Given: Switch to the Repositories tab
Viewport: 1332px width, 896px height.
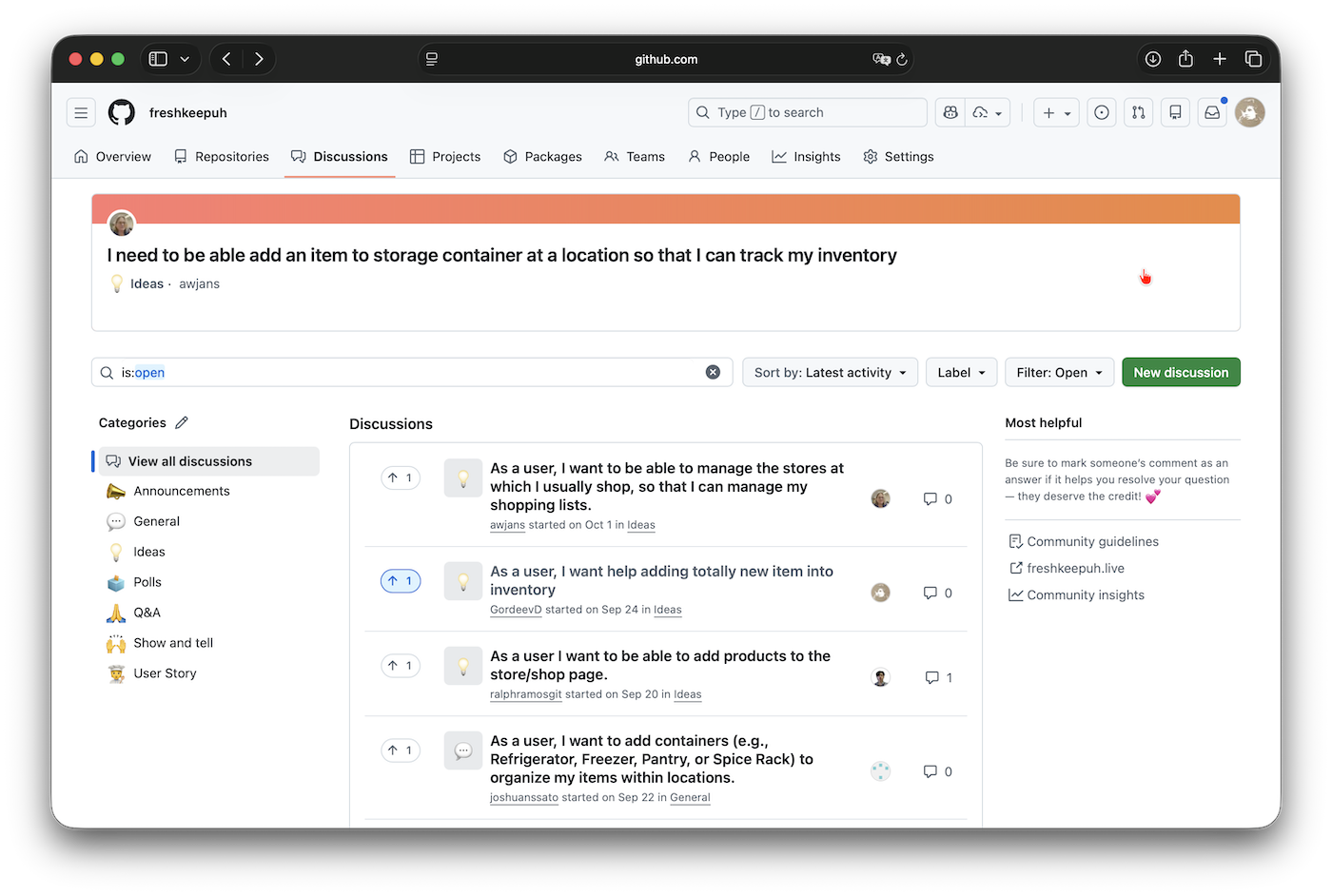Looking at the screenshot, I should pyautogui.click(x=222, y=156).
